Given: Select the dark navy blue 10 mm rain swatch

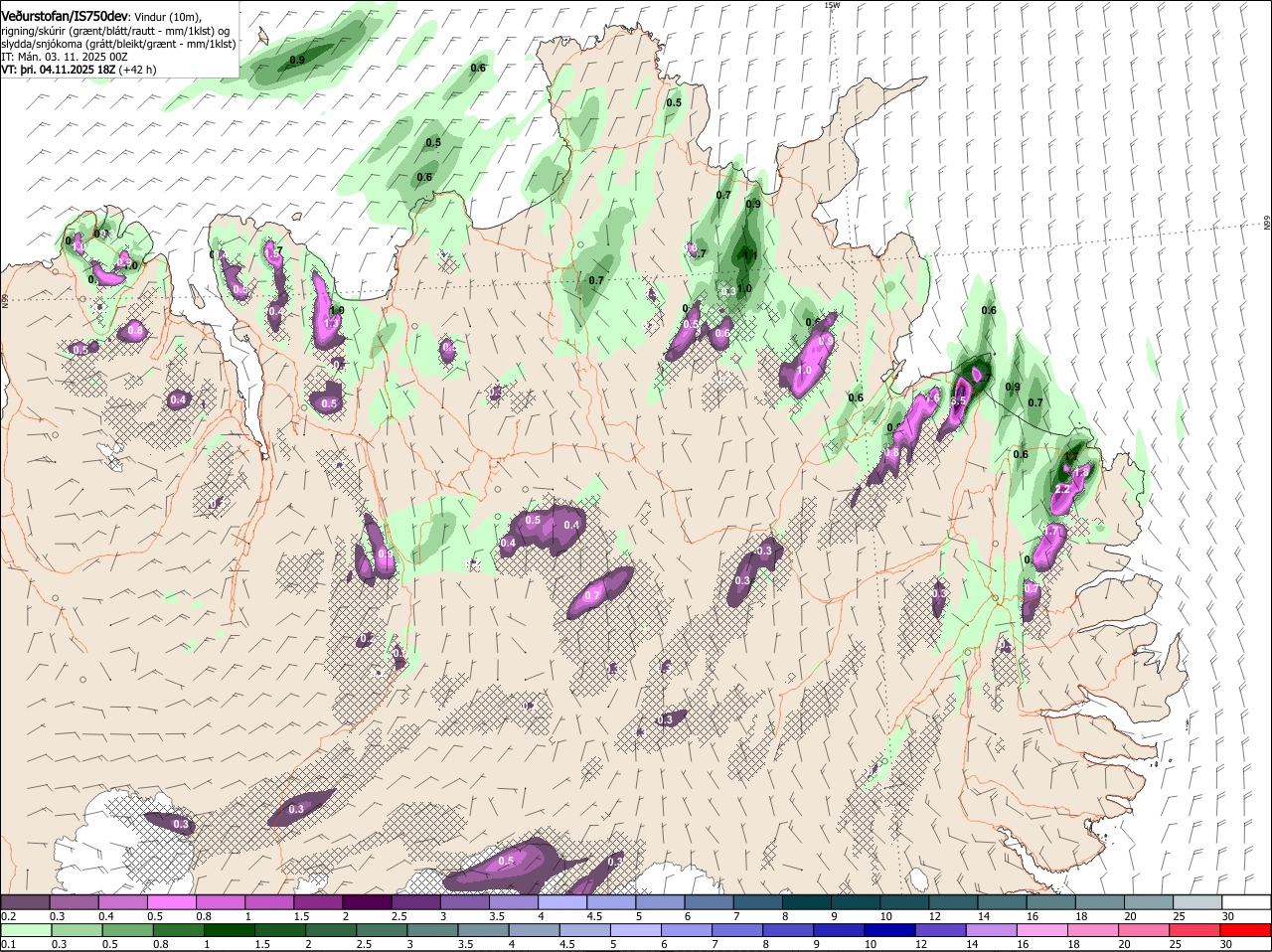Looking at the screenshot, I should click(888, 930).
